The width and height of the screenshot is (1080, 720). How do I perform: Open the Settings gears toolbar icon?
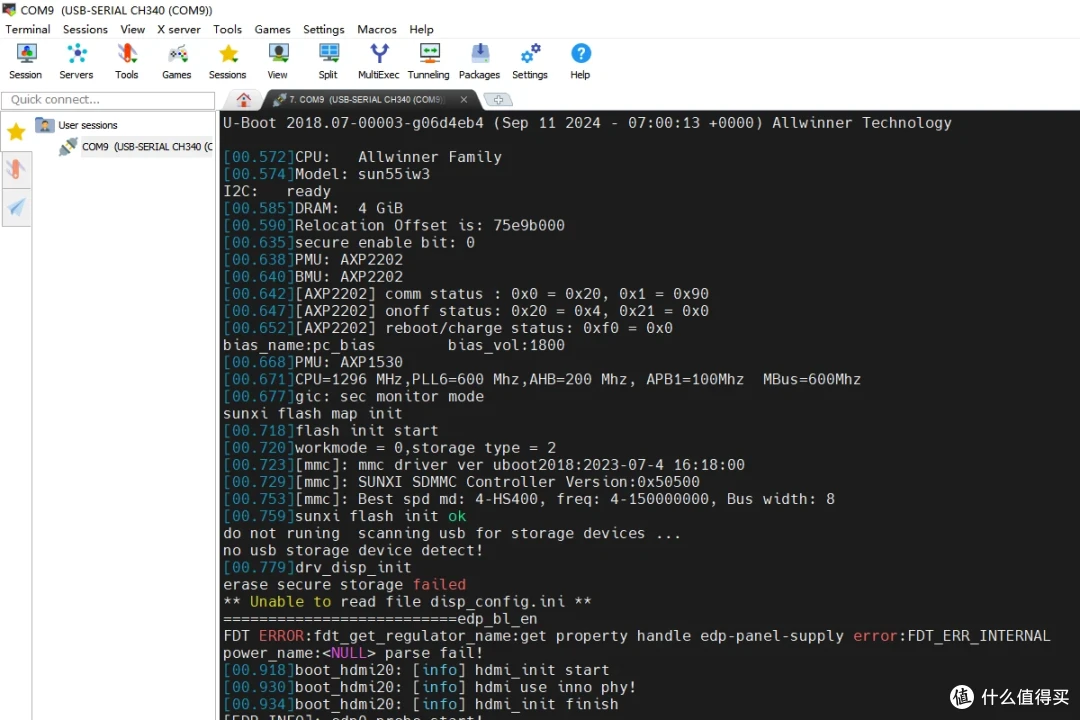coord(530,61)
